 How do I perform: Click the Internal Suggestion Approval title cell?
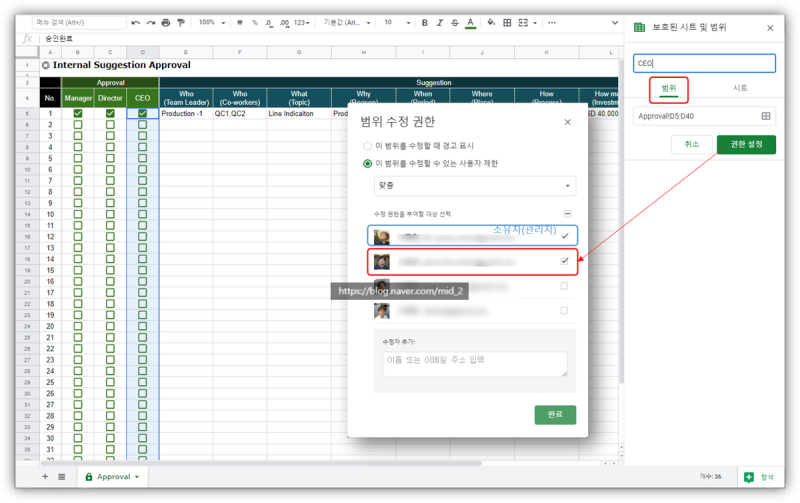pos(121,65)
